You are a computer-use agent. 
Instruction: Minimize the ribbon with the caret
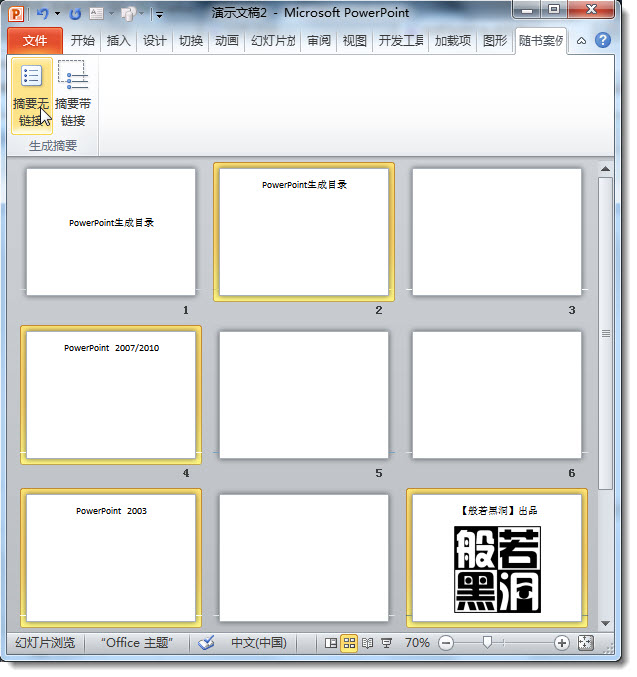581,41
